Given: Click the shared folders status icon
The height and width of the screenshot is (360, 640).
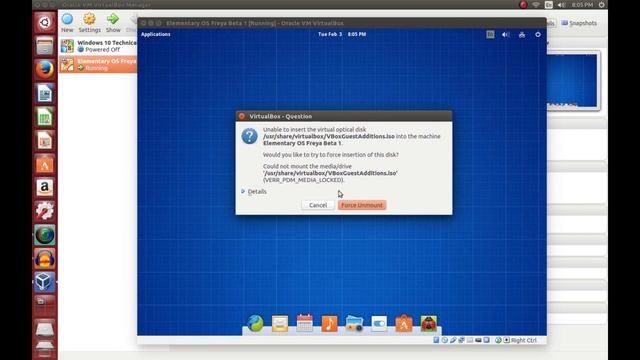Looking at the screenshot, I should pos(470,340).
